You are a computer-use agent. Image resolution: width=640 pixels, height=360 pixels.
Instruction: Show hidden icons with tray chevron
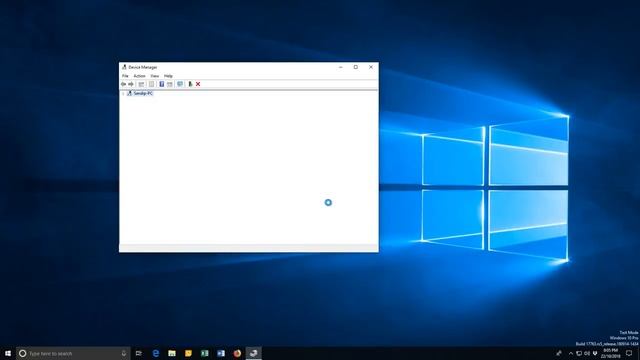(x=571, y=353)
